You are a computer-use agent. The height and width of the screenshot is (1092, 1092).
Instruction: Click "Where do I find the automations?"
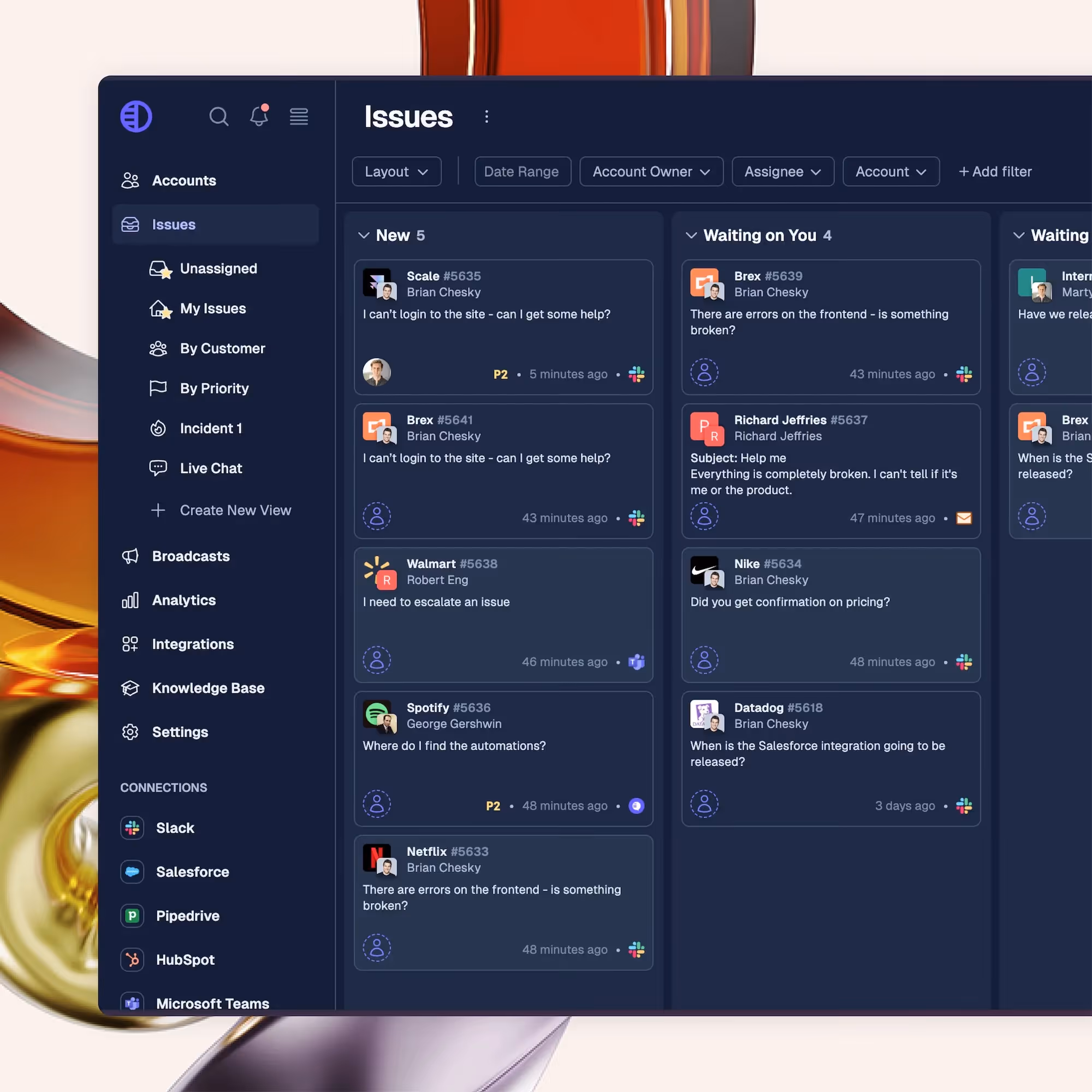click(454, 745)
